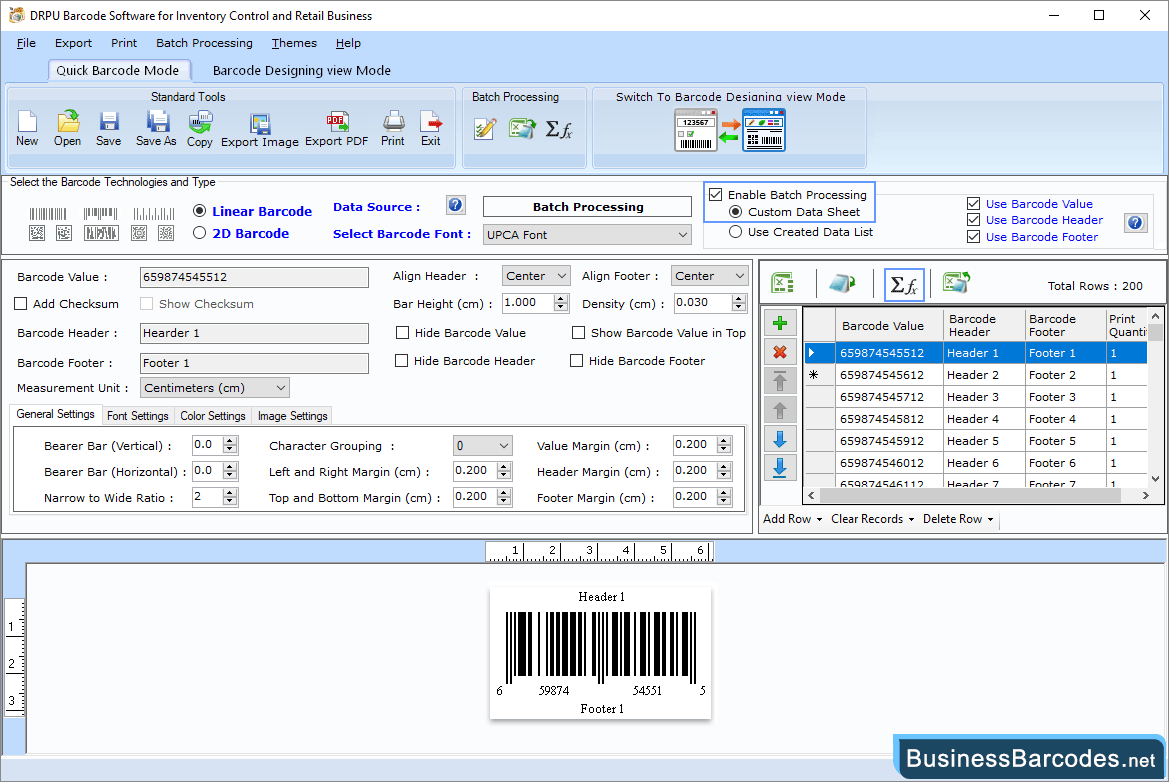The width and height of the screenshot is (1169, 782).
Task: Select cell 659874545712 in data sheet
Action: 889,397
